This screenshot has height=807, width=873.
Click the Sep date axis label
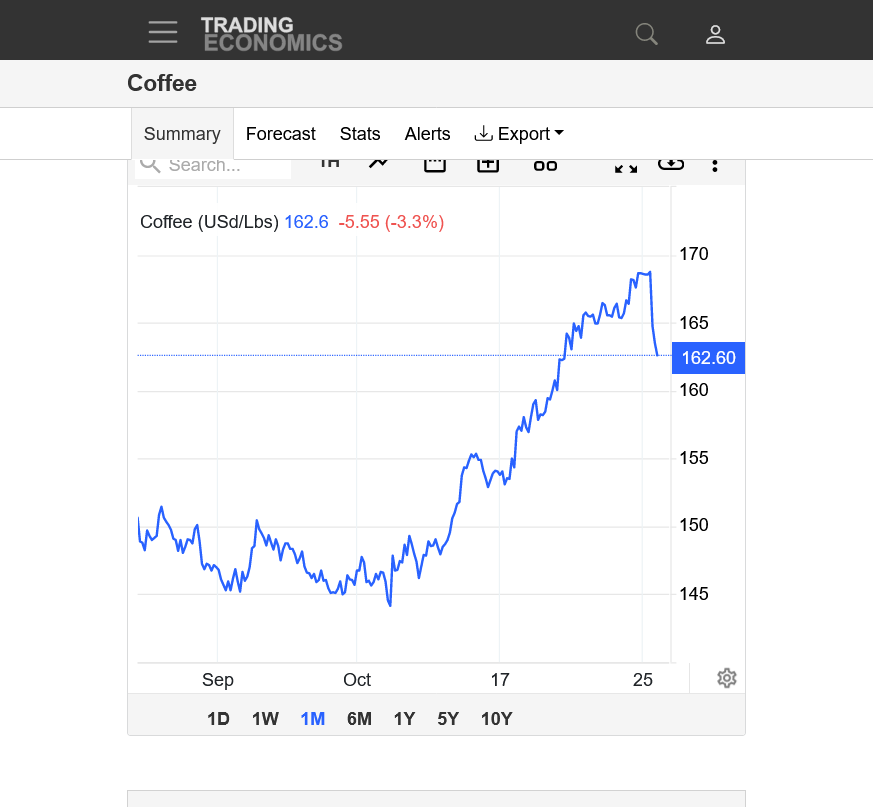218,680
